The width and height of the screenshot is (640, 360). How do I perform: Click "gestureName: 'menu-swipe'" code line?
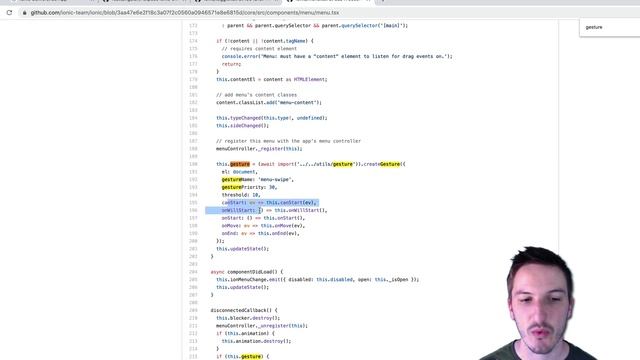click(258, 180)
